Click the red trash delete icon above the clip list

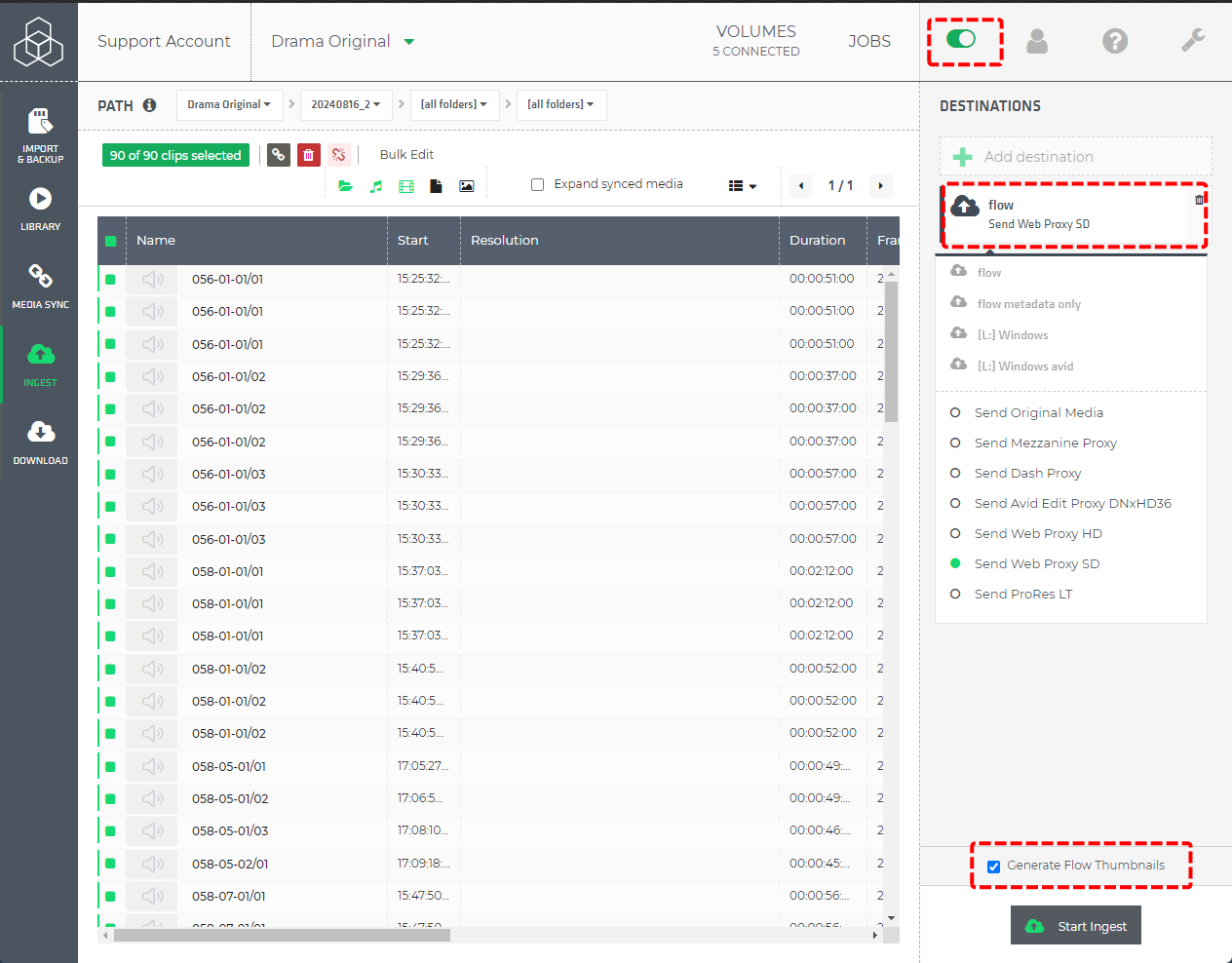click(x=308, y=155)
